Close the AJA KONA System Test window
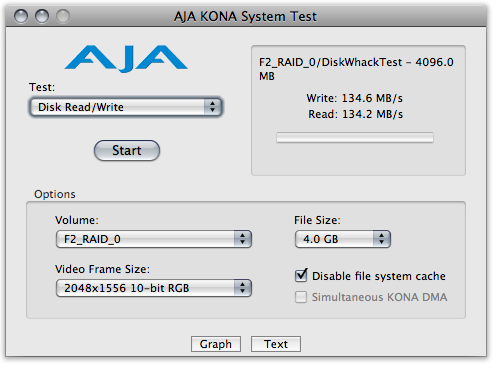The height and width of the screenshot is (368, 496). [x=21, y=16]
